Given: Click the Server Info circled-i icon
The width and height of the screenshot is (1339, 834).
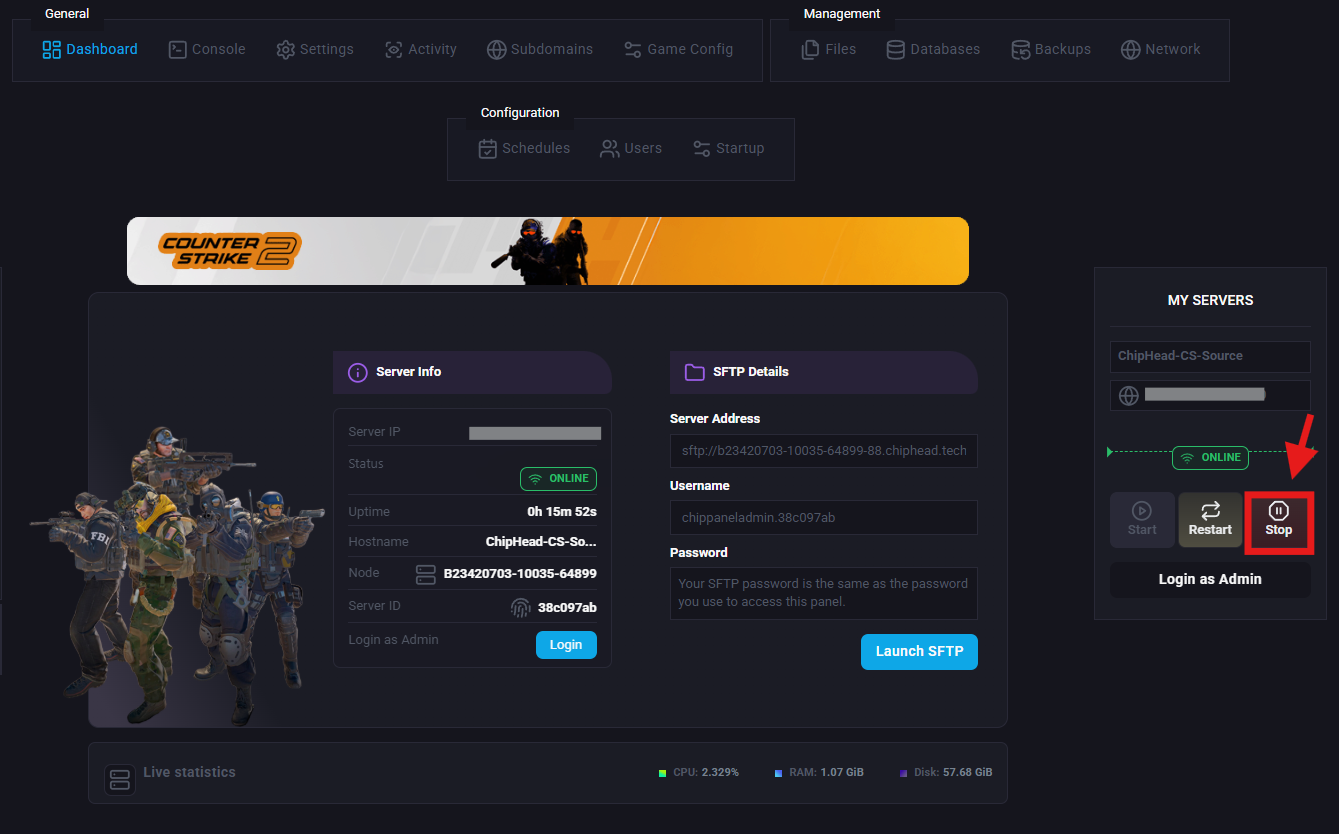Looking at the screenshot, I should [x=358, y=372].
